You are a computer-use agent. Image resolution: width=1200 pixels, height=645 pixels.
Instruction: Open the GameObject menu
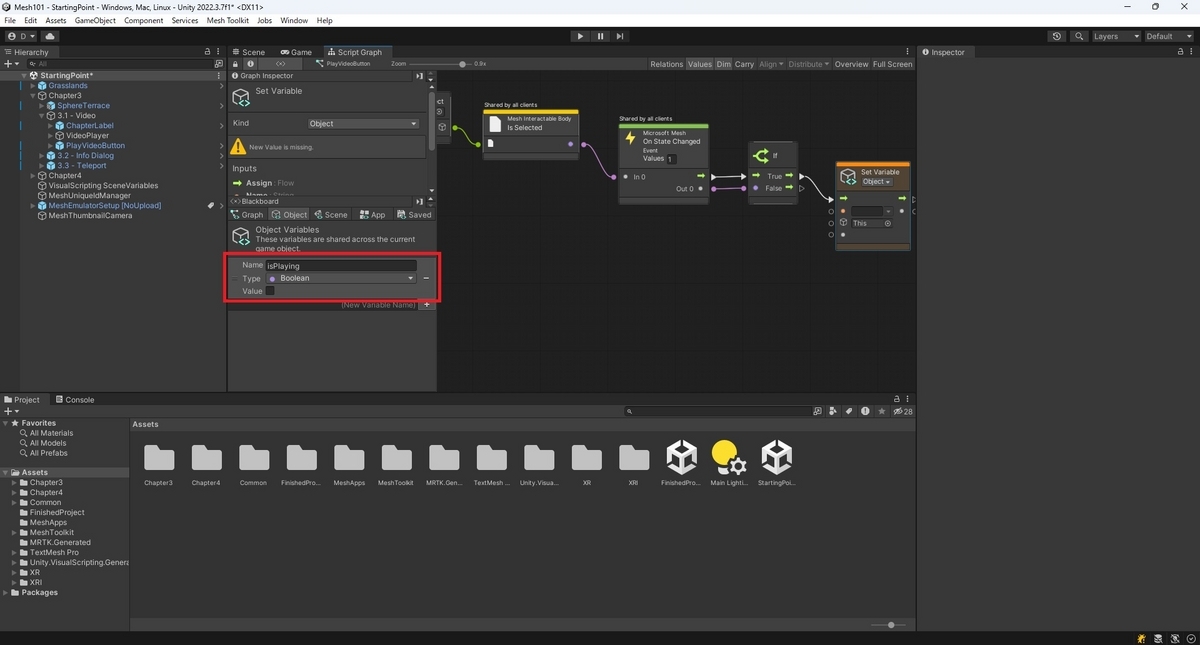coord(95,20)
